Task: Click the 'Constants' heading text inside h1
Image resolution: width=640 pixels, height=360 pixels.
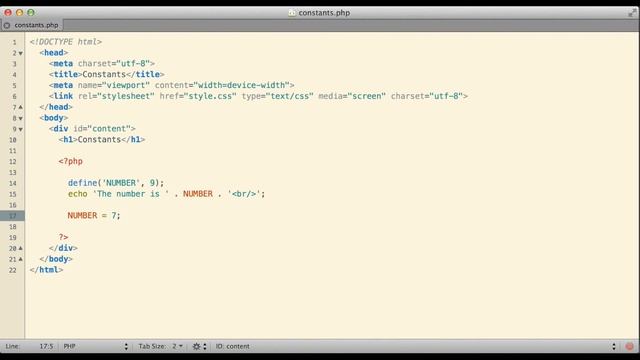Action: (99, 140)
